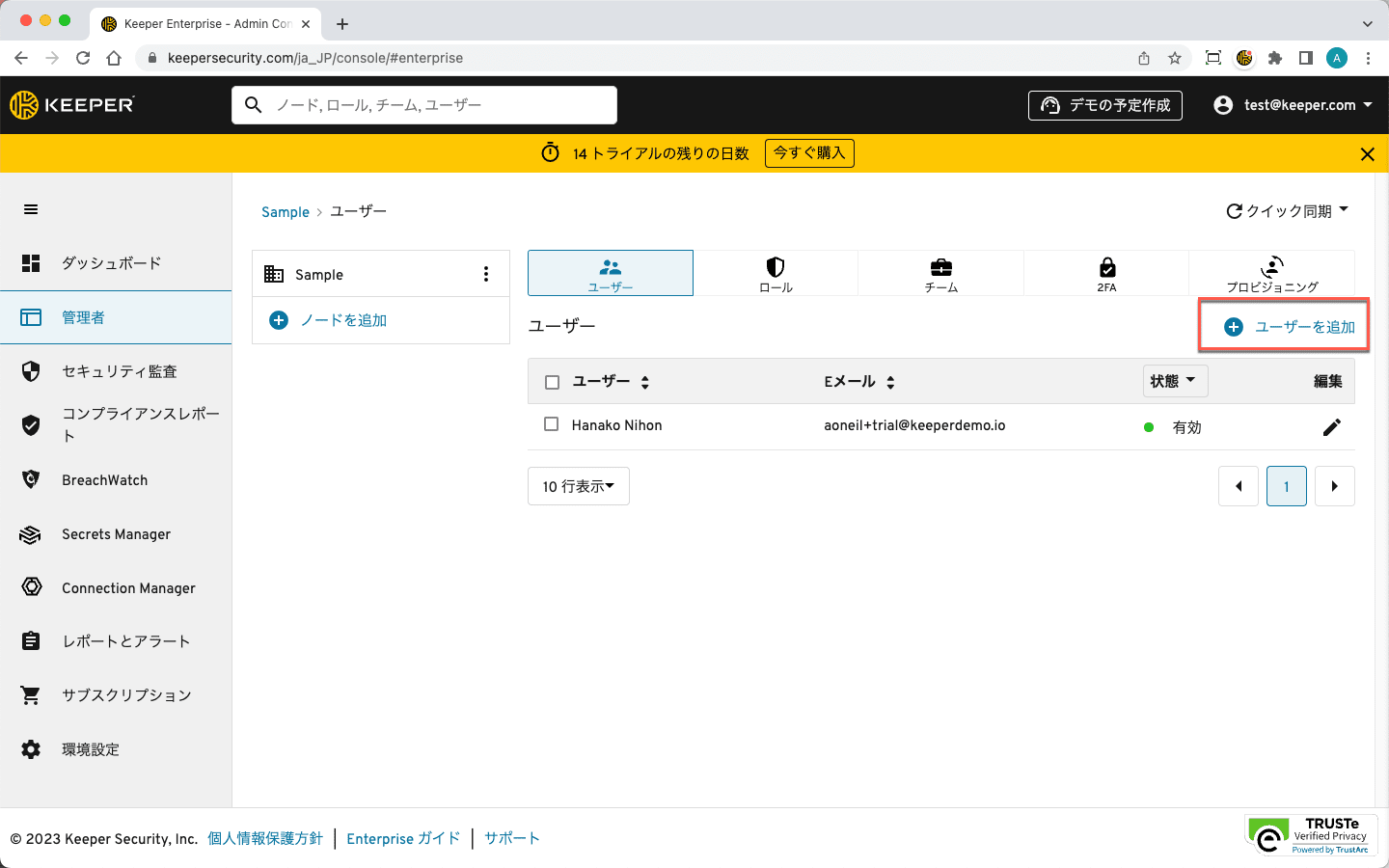The height and width of the screenshot is (868, 1389).
Task: Open the クイック同期 quick sync dropdown
Action: point(1287,211)
